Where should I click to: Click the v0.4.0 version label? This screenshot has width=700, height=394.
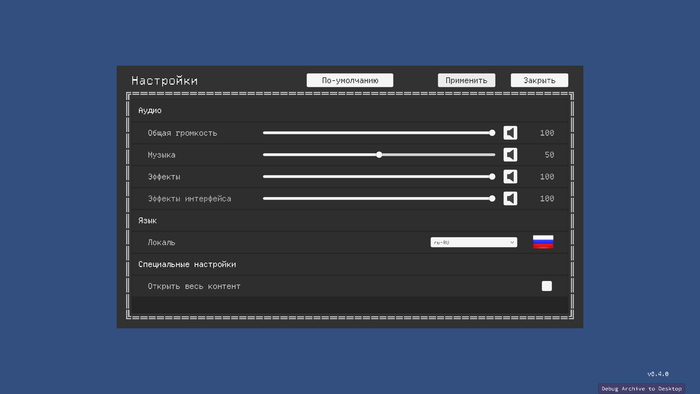[x=658, y=374]
